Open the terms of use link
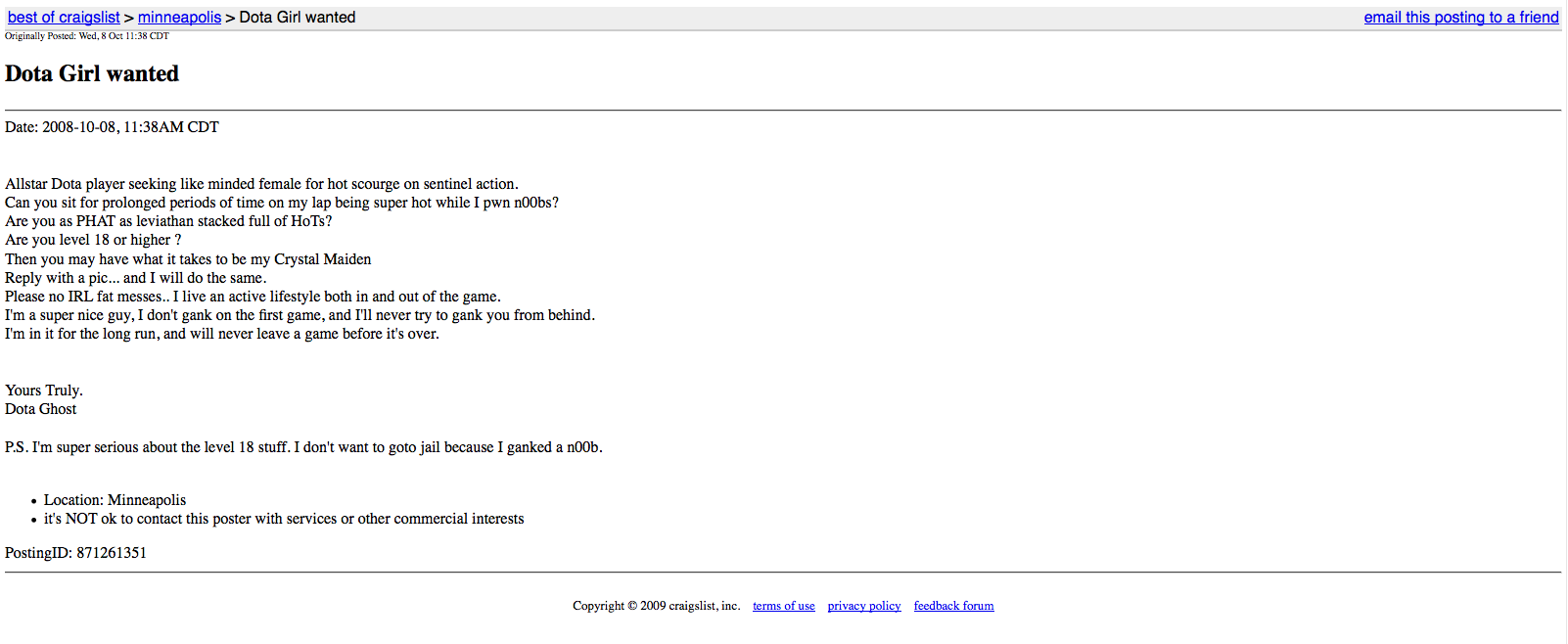Image resolution: width=1568 pixels, height=644 pixels. pyautogui.click(x=783, y=606)
